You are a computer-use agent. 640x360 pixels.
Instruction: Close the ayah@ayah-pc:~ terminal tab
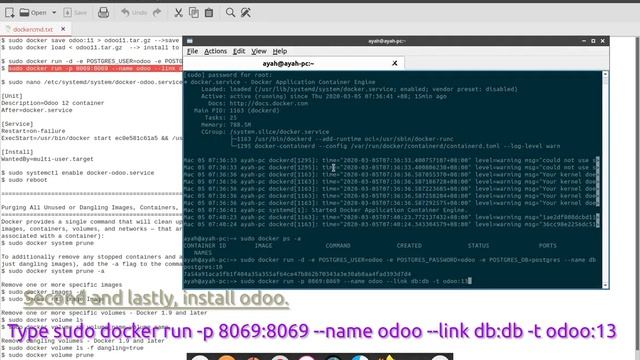[x=395, y=63]
